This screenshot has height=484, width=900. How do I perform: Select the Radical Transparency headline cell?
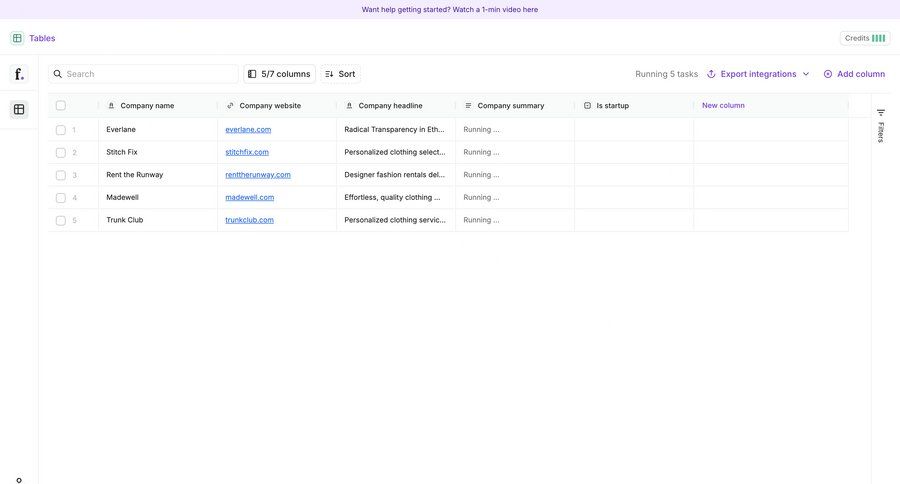tap(395, 130)
